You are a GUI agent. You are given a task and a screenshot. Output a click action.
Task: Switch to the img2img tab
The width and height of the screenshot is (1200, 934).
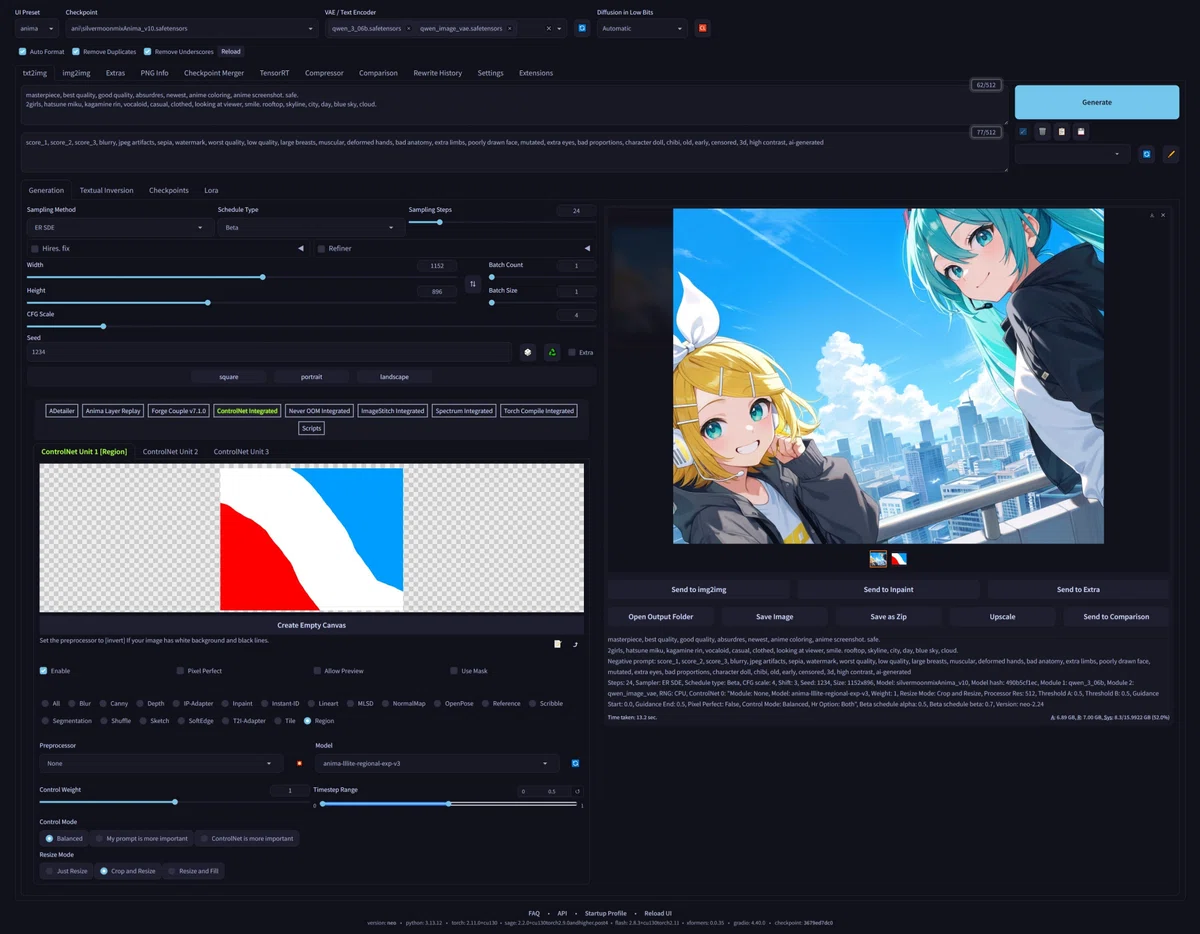(76, 73)
